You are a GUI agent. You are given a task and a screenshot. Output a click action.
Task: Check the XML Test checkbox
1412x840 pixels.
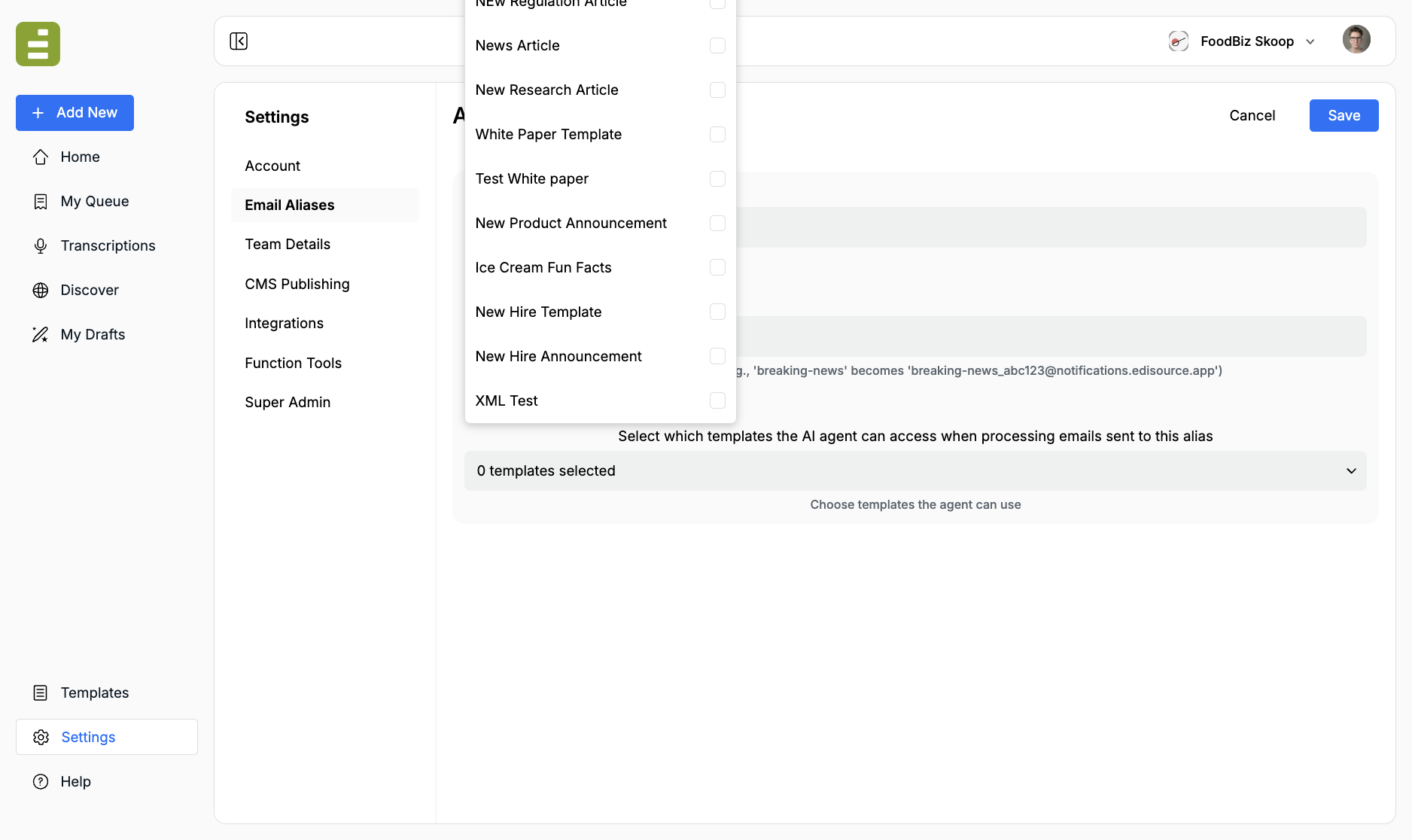click(x=718, y=401)
